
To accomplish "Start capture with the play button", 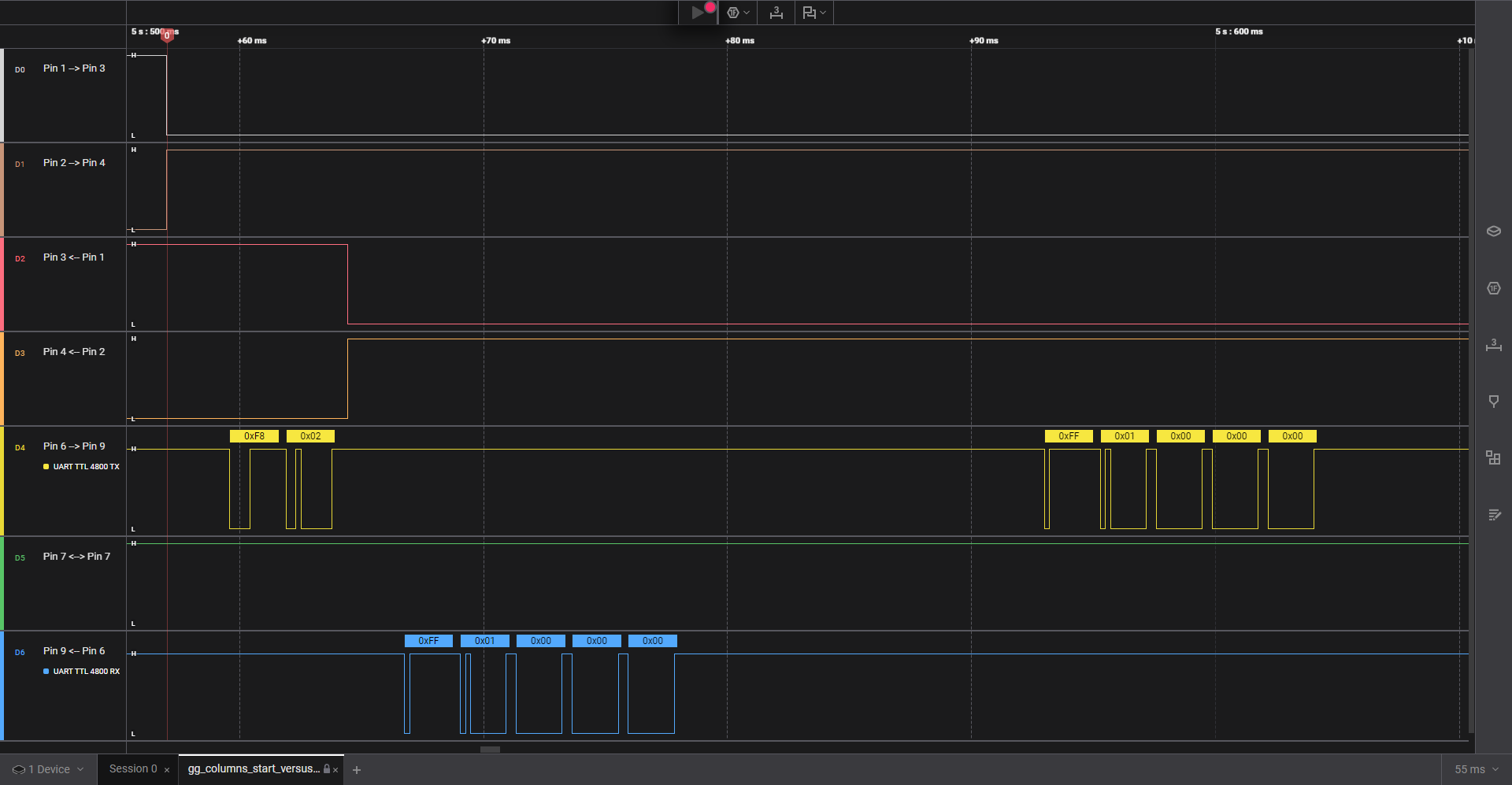I will click(x=697, y=13).
